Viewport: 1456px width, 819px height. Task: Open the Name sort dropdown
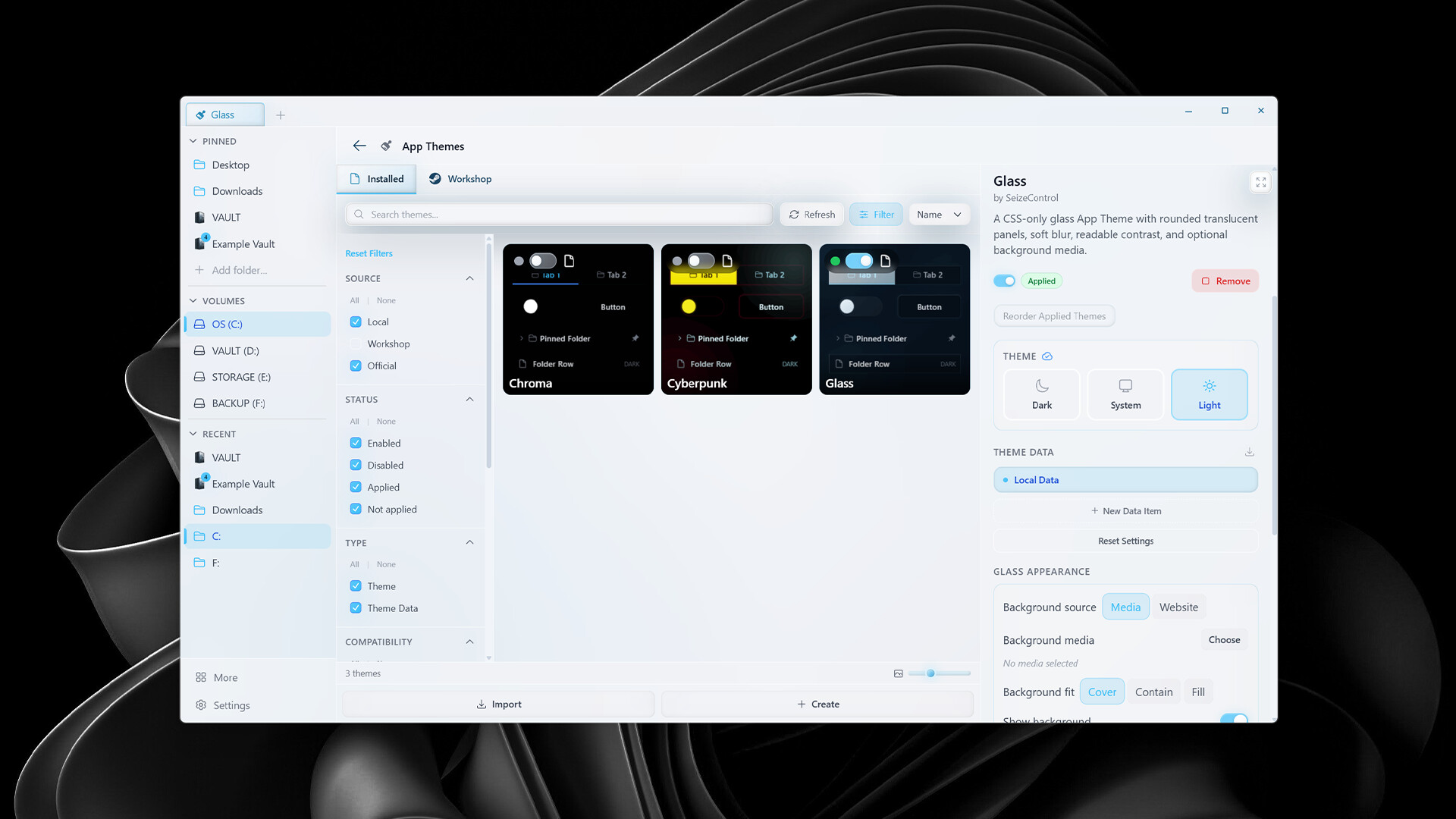pos(939,215)
